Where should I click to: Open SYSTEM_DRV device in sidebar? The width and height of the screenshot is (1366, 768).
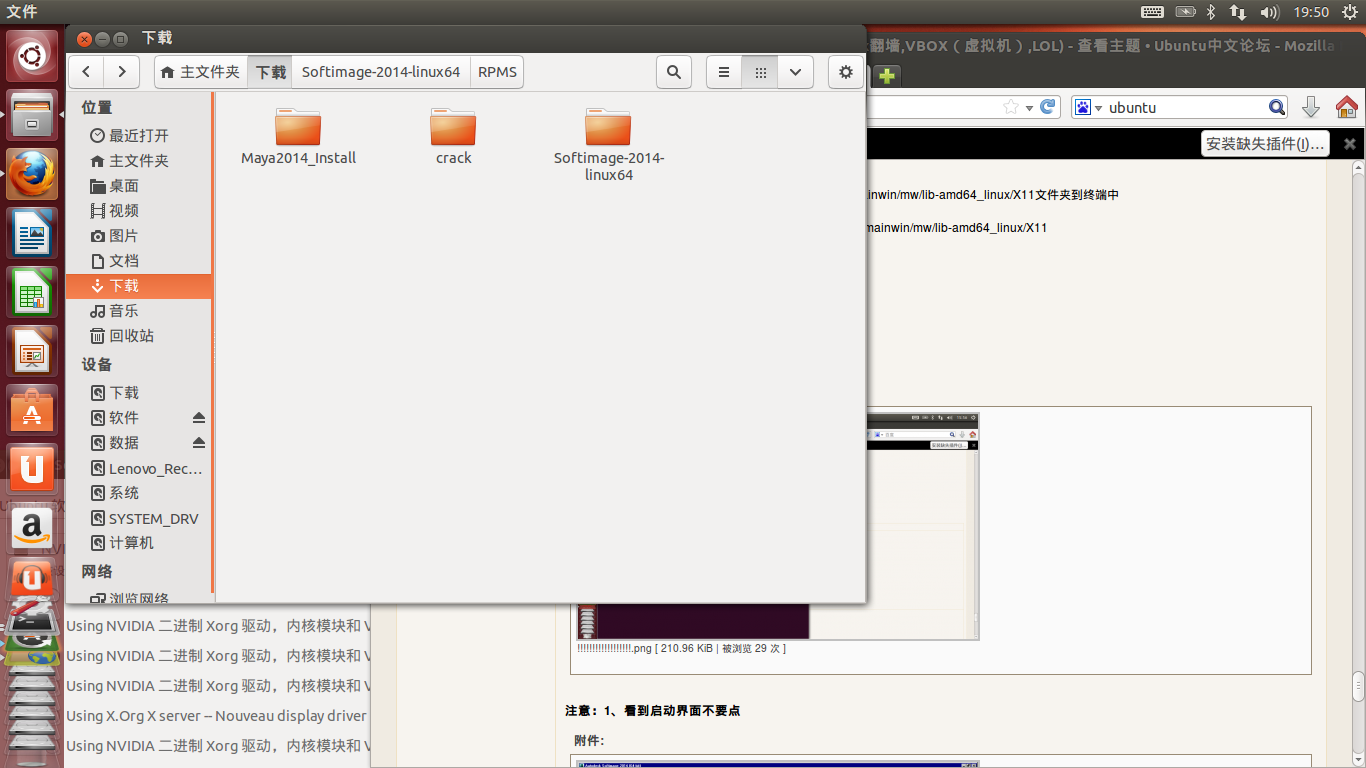[139, 518]
